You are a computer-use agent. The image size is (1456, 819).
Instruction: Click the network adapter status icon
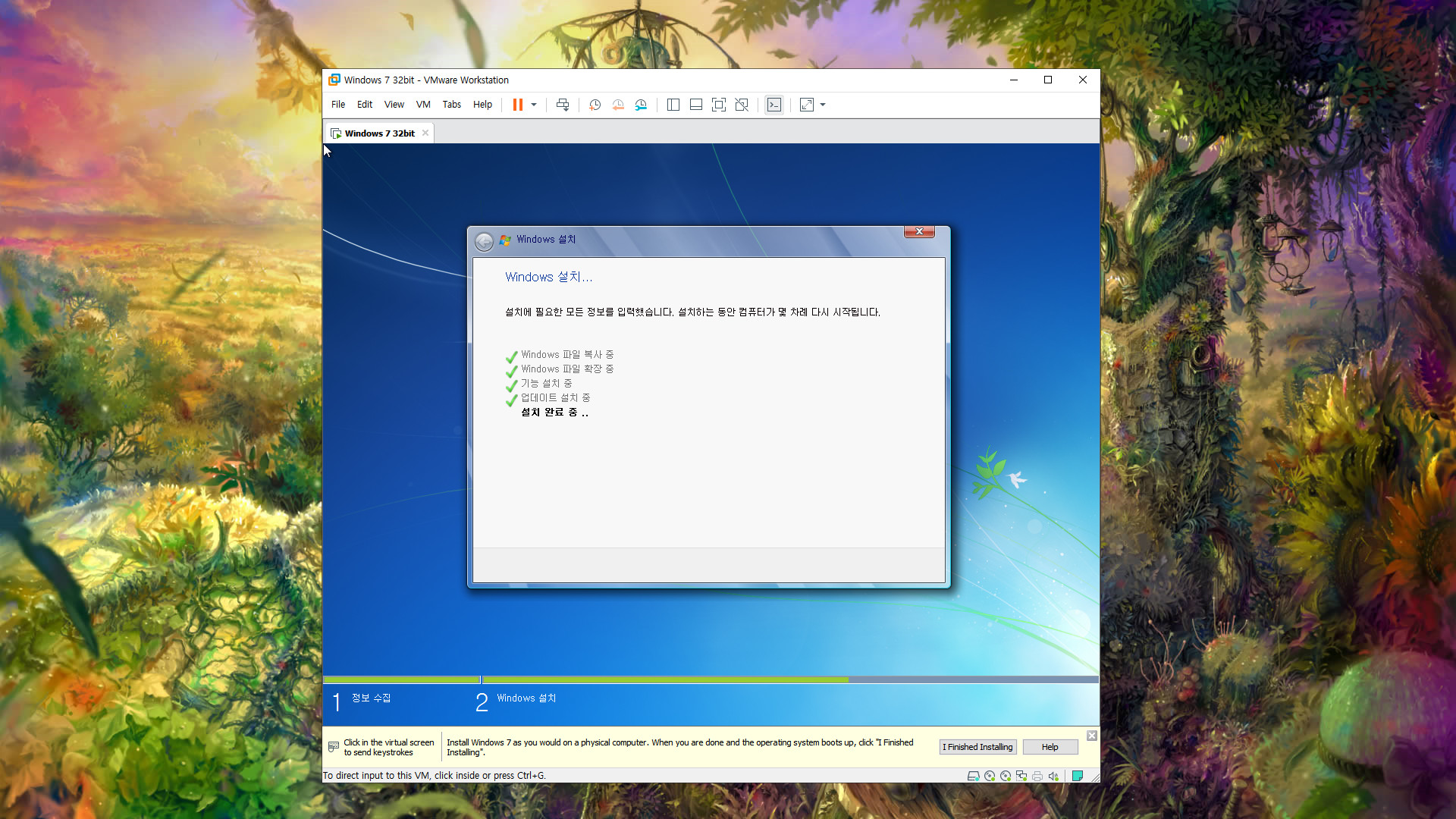1021,776
